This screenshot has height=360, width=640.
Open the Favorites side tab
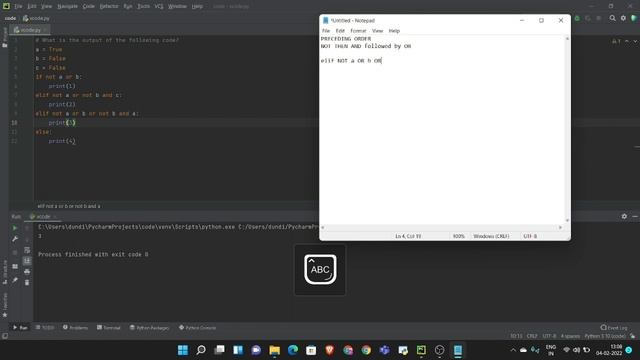[x=4, y=305]
